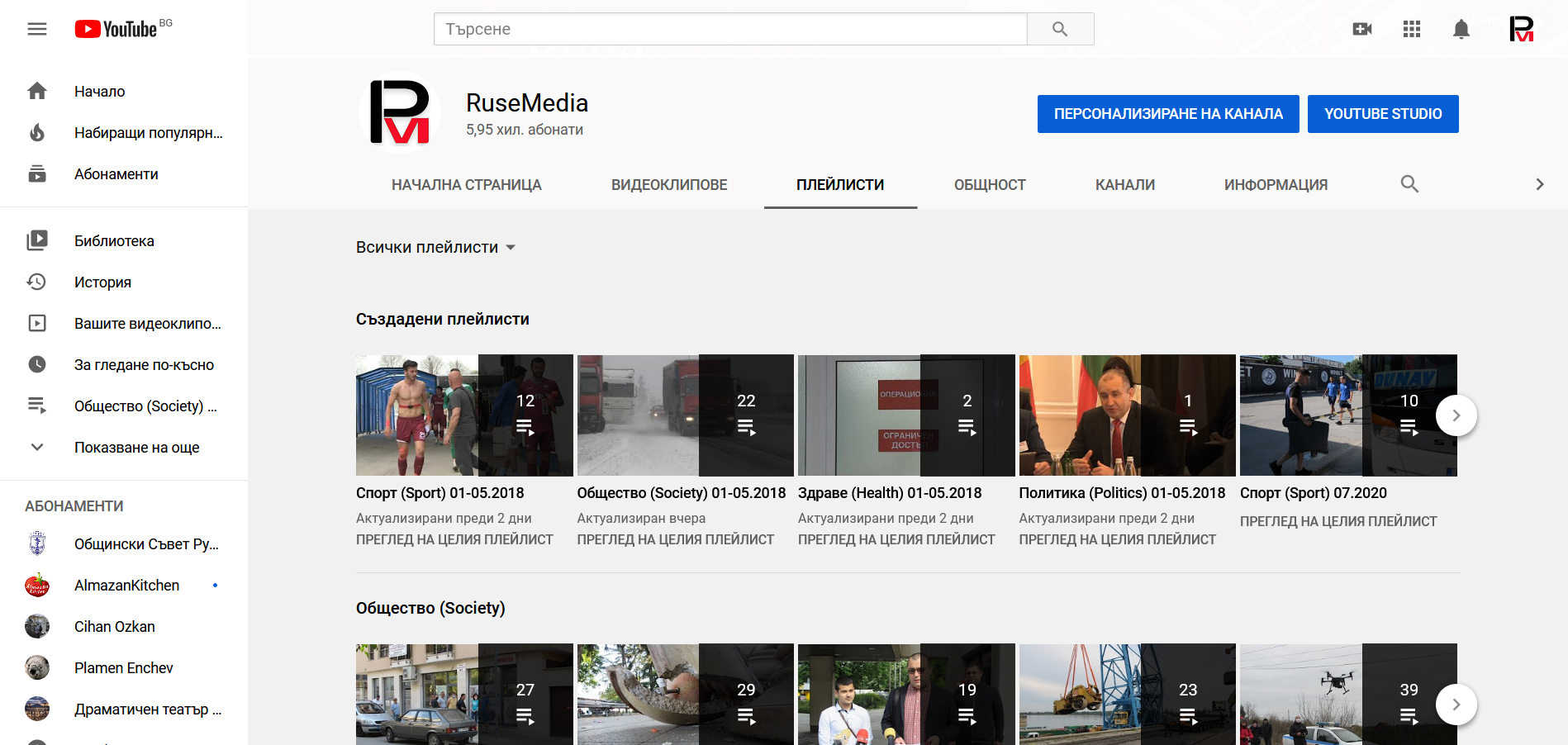This screenshot has width=1568, height=745.
Task: Click the Общински Съвет channel avatar
Action: (x=37, y=543)
